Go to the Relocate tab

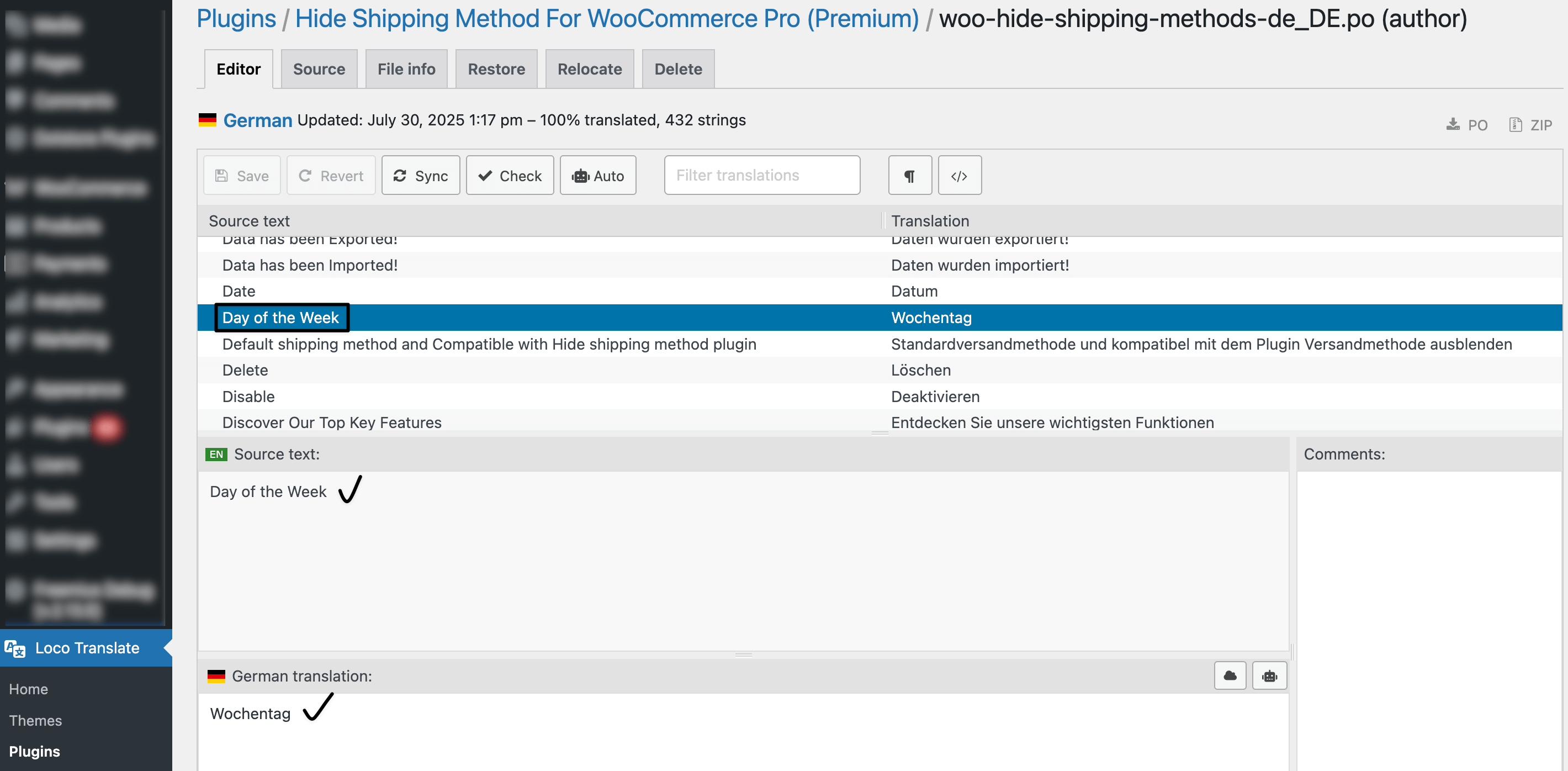point(589,69)
